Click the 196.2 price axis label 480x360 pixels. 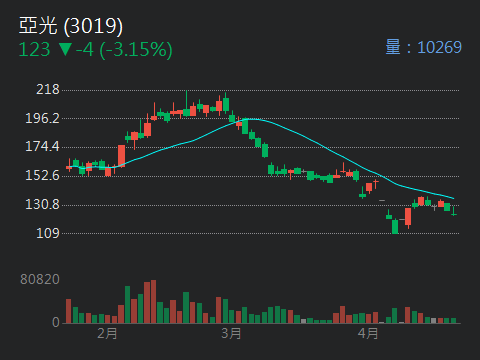click(x=42, y=118)
